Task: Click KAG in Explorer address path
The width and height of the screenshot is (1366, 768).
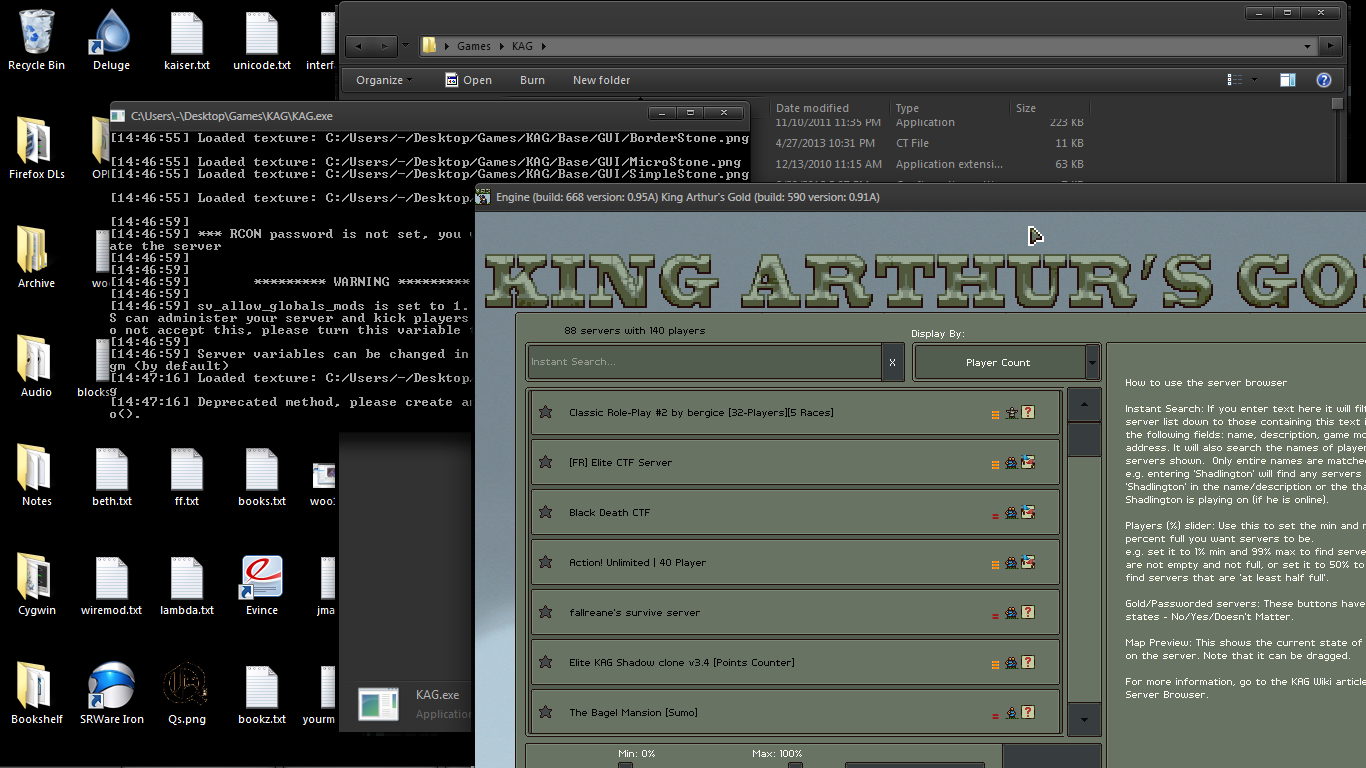Action: pos(522,46)
